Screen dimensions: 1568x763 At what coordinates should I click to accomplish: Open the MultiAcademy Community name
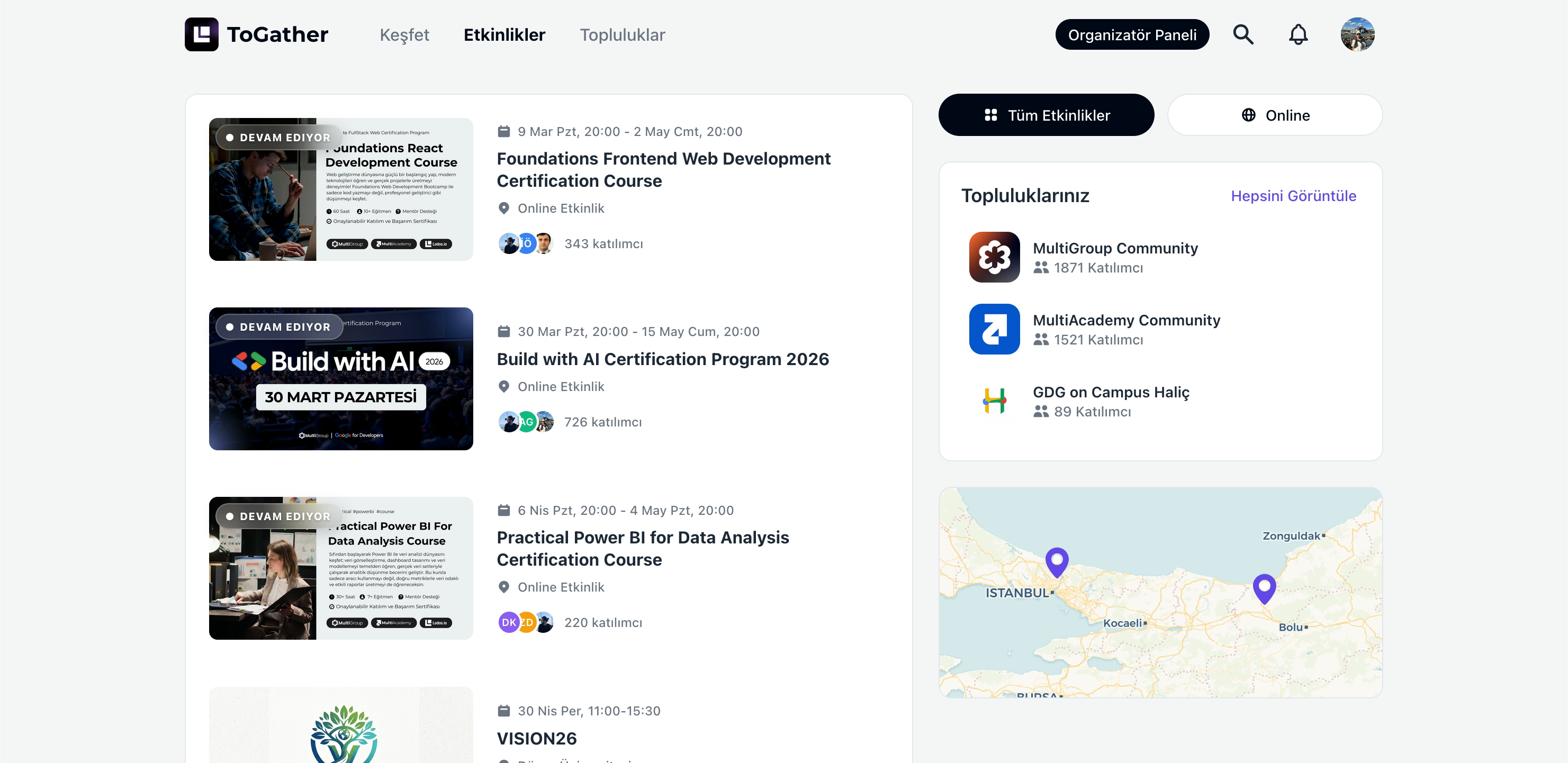tap(1126, 320)
